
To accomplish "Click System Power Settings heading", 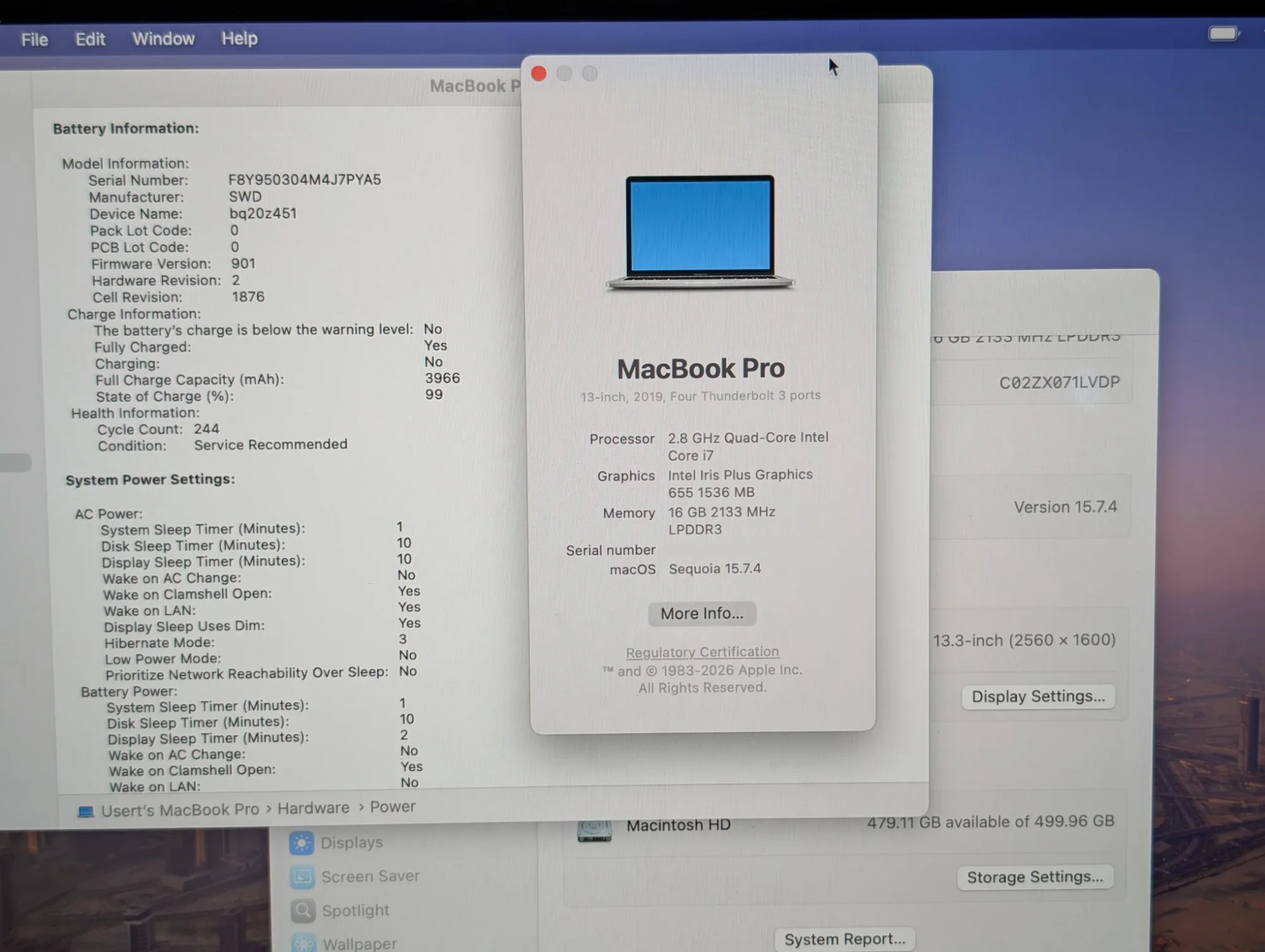I will [x=151, y=479].
